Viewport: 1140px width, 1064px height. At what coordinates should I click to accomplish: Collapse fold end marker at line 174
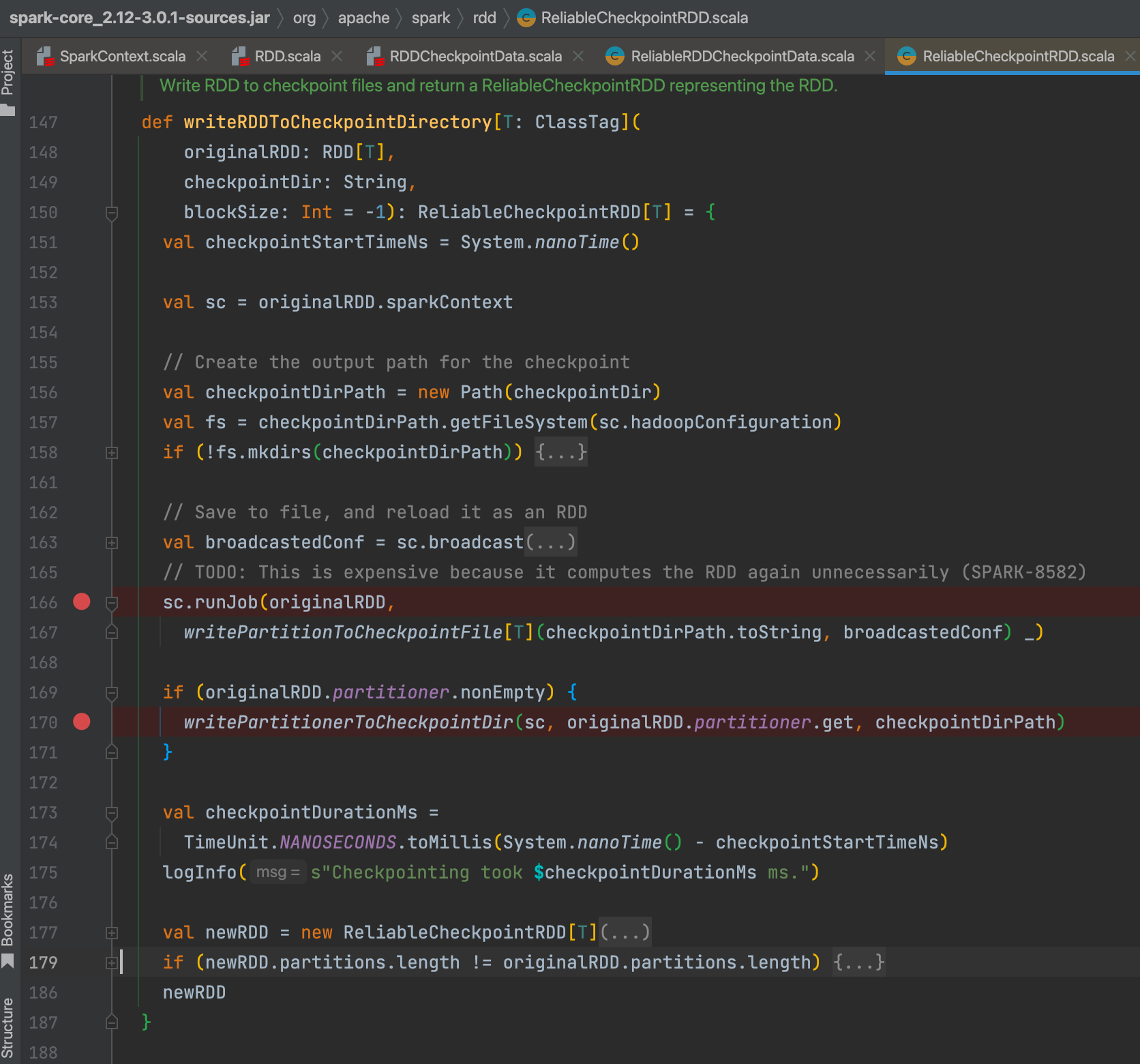[112, 842]
